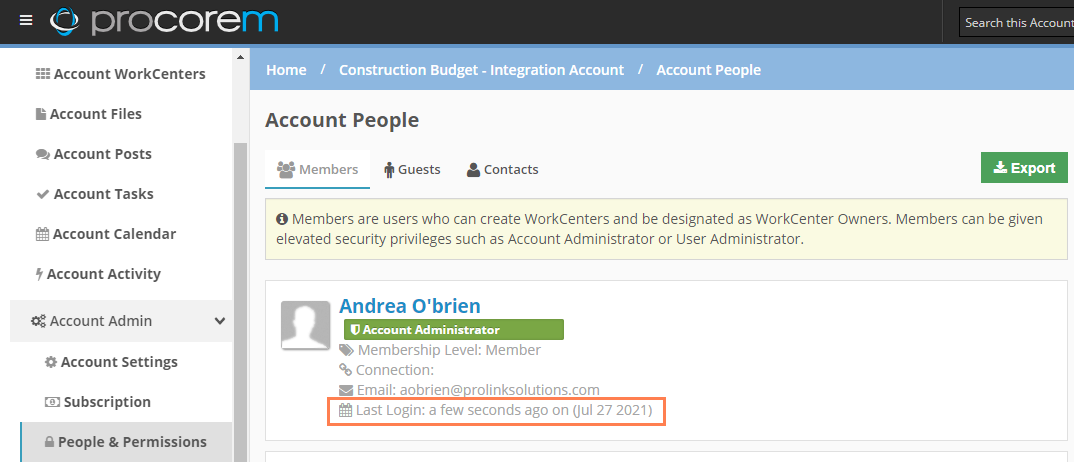Click the Account People page heading
1074x462 pixels.
342,120
